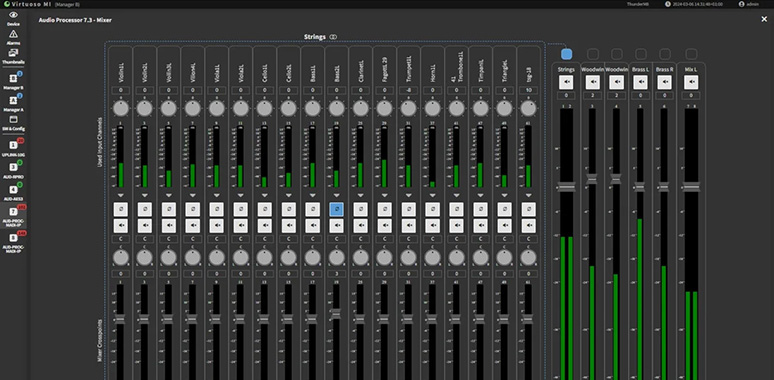This screenshot has height=380, width=774.
Task: Open the Device view in the sidebar
Action: point(13,18)
